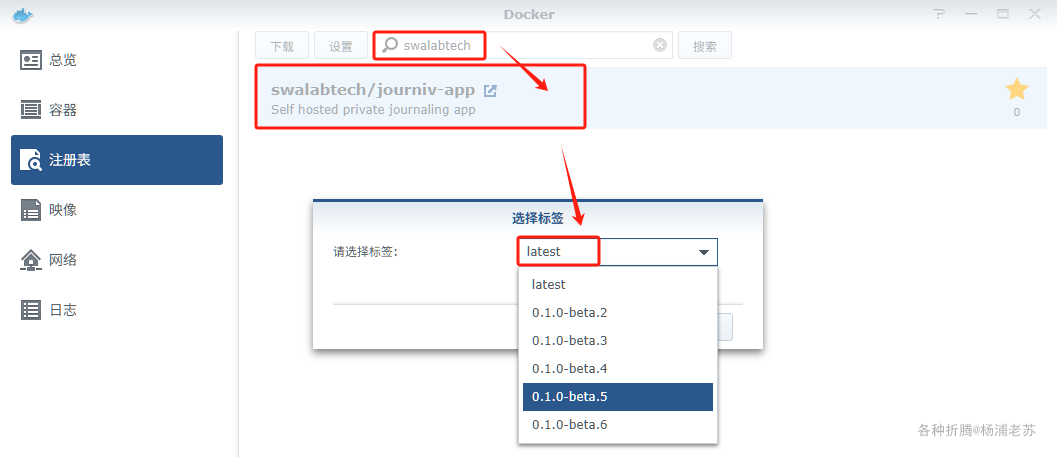Click the 映像 image list icon
The image size is (1057, 457).
30,210
